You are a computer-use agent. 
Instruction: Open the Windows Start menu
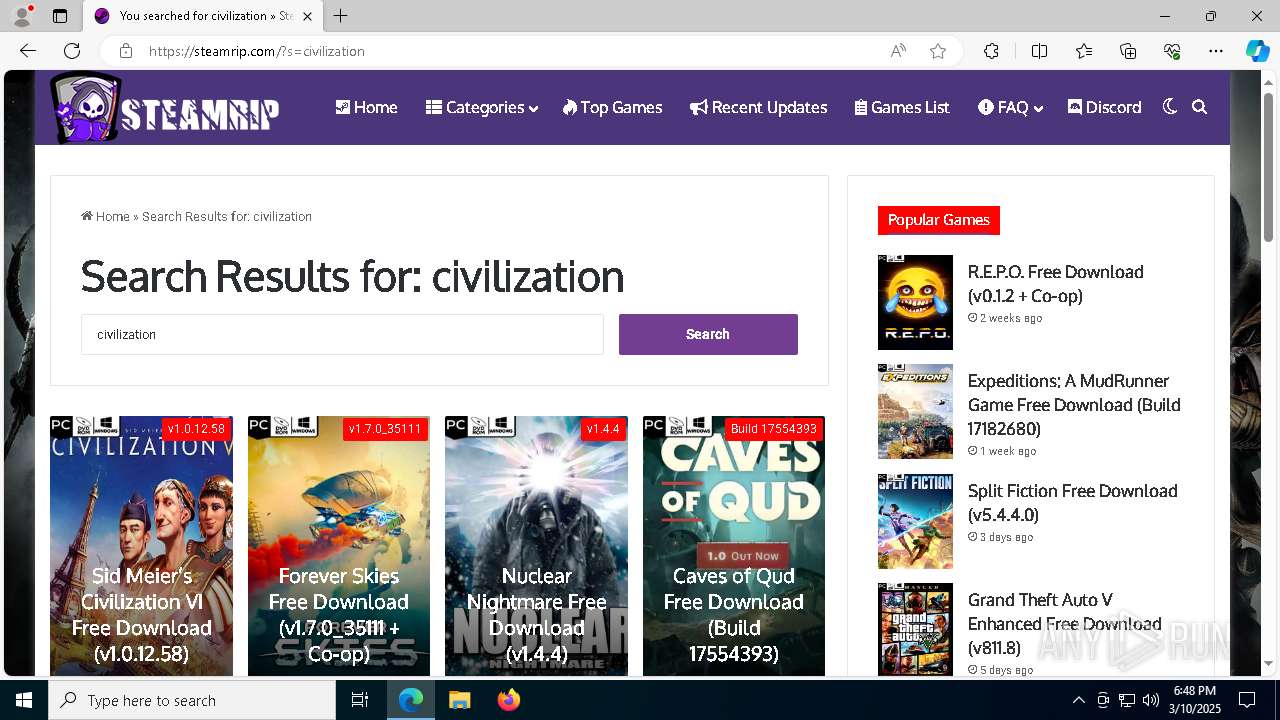click(24, 700)
